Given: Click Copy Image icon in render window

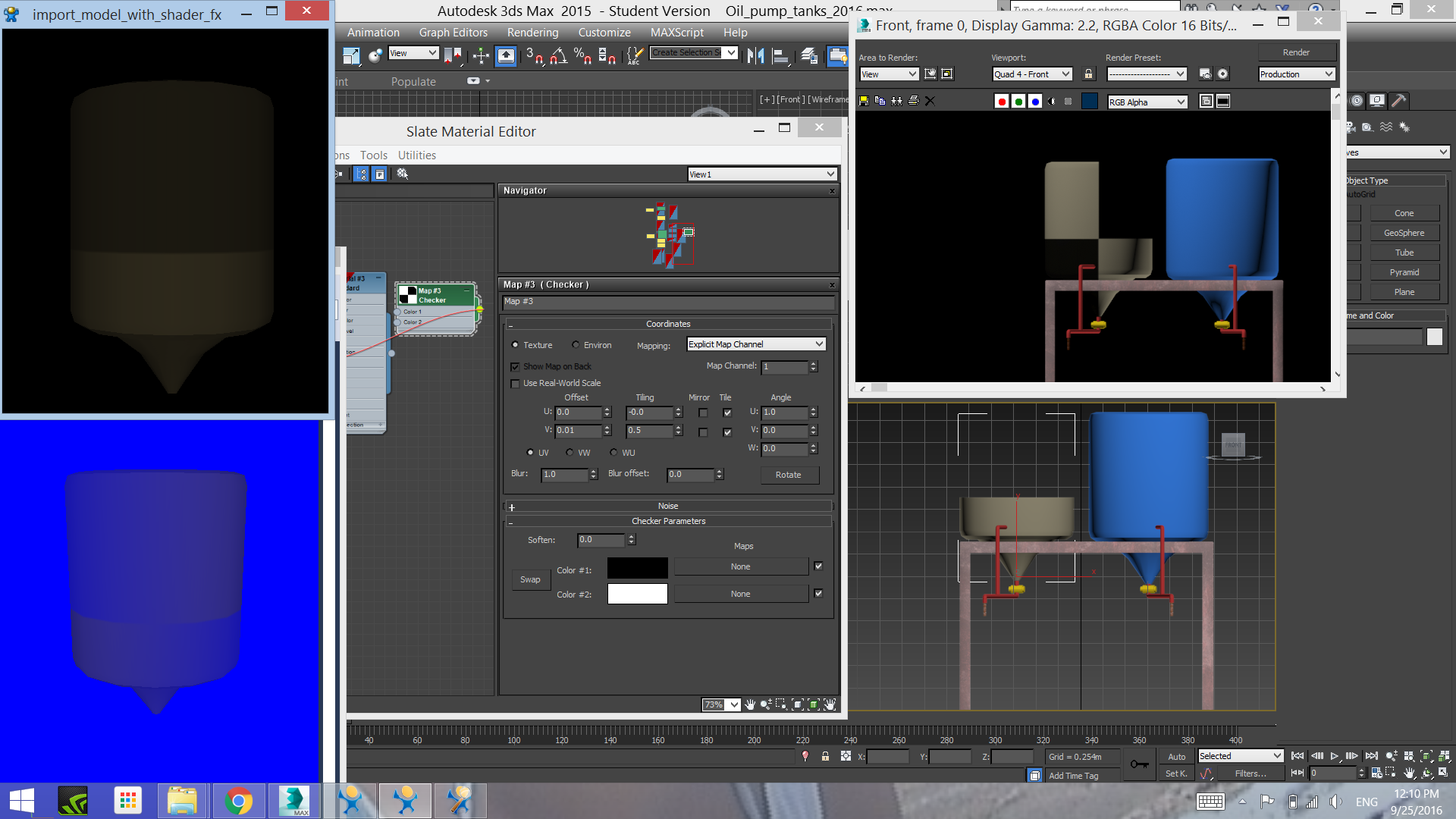Looking at the screenshot, I should 880,101.
